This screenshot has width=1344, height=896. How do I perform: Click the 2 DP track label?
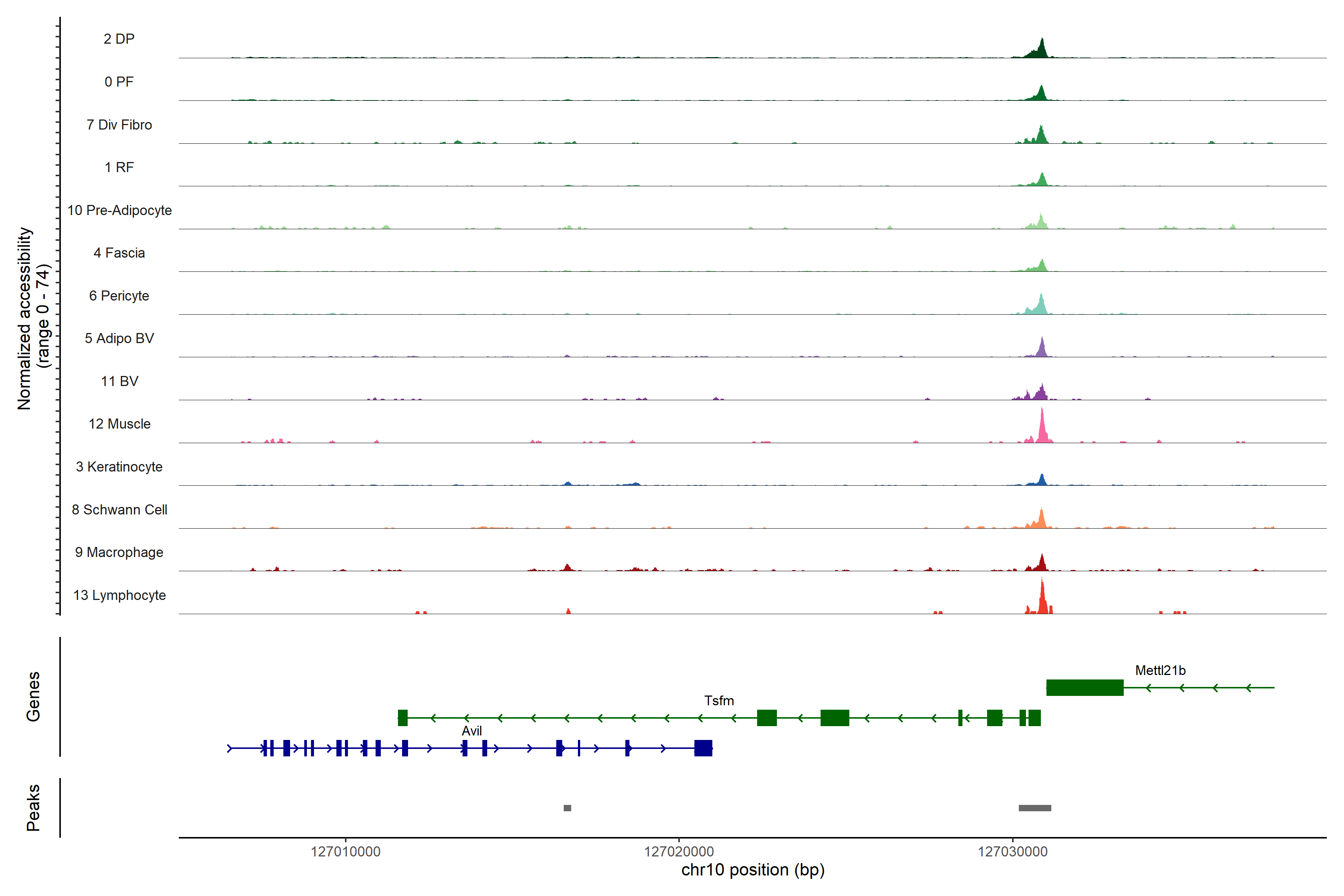coord(119,39)
